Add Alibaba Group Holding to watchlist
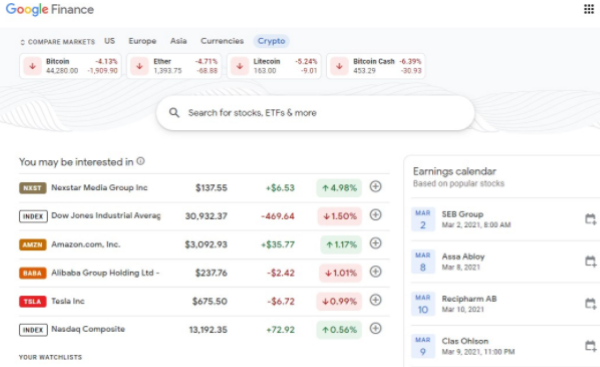 click(375, 272)
